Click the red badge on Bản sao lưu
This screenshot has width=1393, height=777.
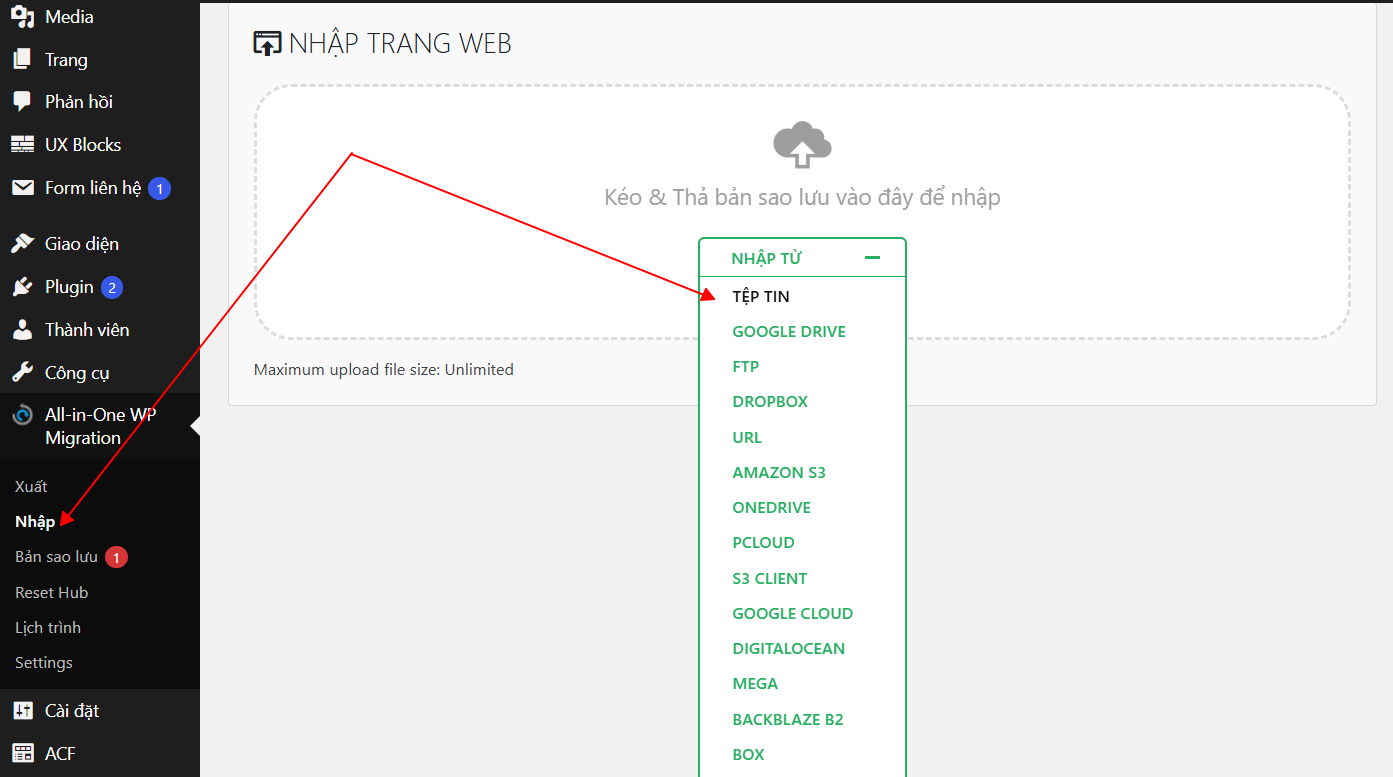click(116, 558)
